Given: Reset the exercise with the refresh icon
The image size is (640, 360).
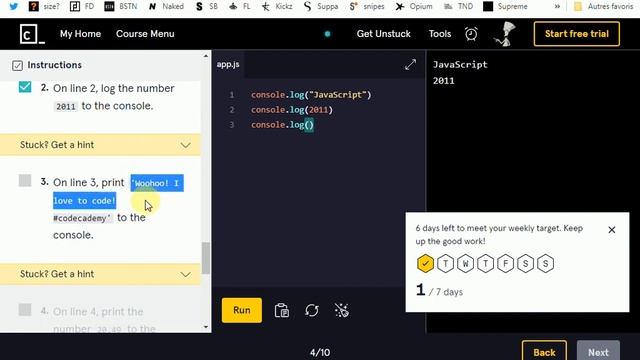Looking at the screenshot, I should (312, 311).
